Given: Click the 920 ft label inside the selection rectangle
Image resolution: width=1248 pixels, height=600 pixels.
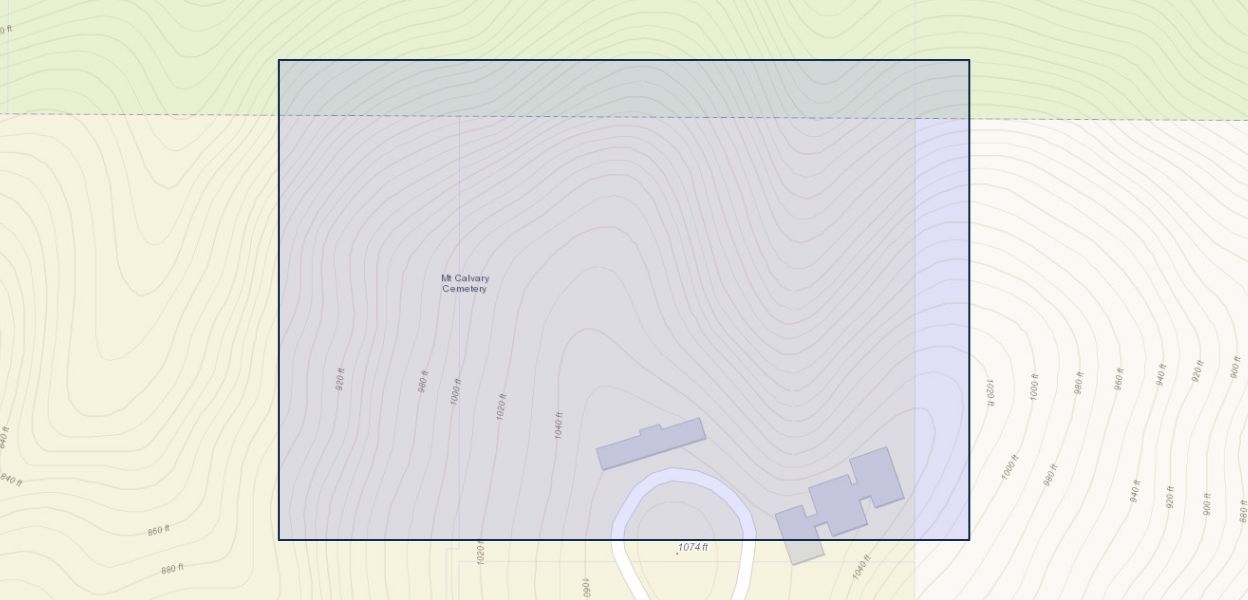Looking at the screenshot, I should coord(340,379).
